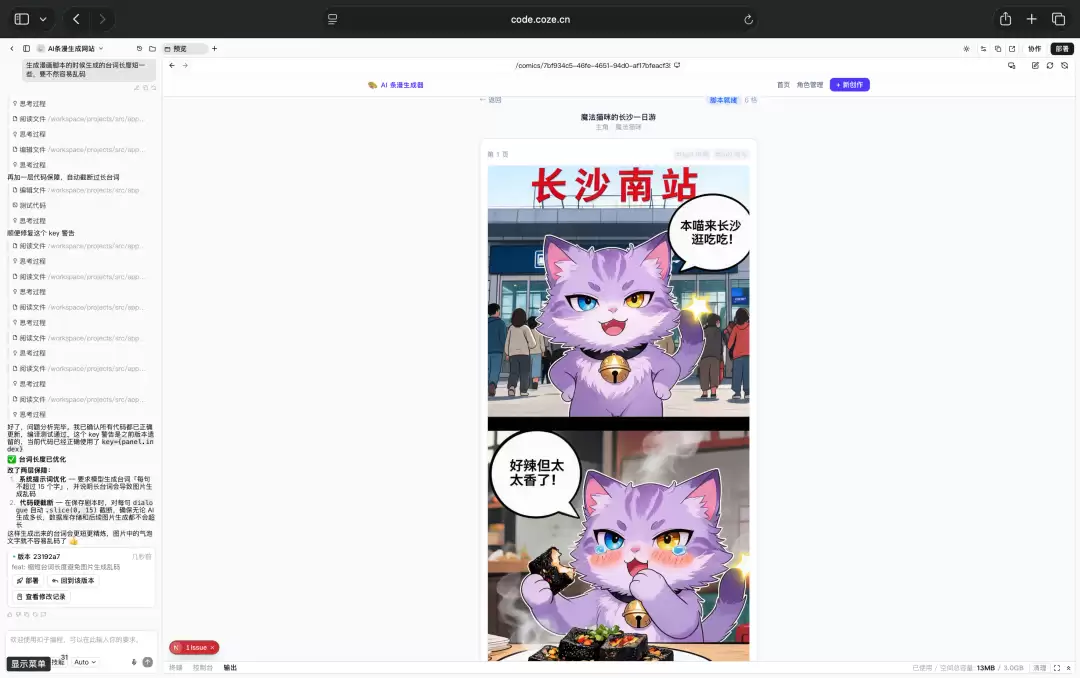Click the 清理 storage button
The width and height of the screenshot is (1080, 678).
coord(1039,668)
